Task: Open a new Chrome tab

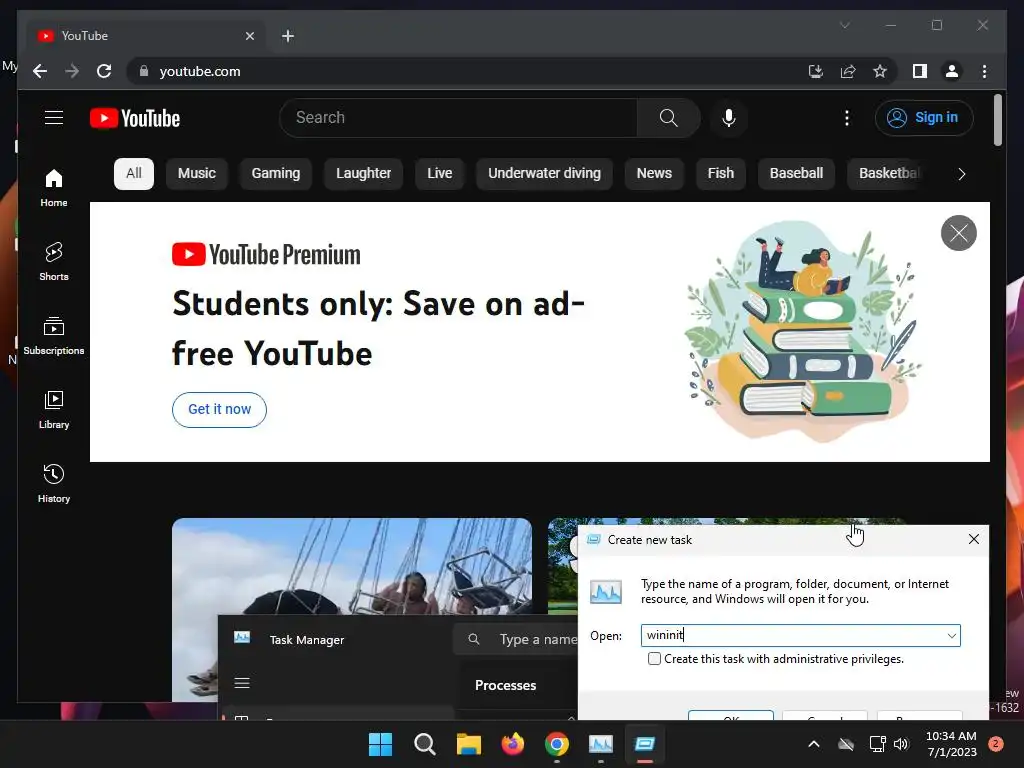Action: coord(288,36)
